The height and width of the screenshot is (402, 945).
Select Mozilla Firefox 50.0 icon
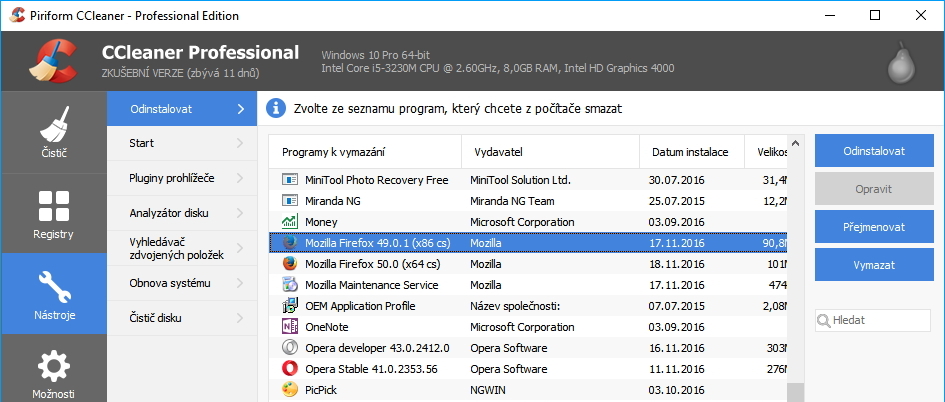[x=291, y=264]
